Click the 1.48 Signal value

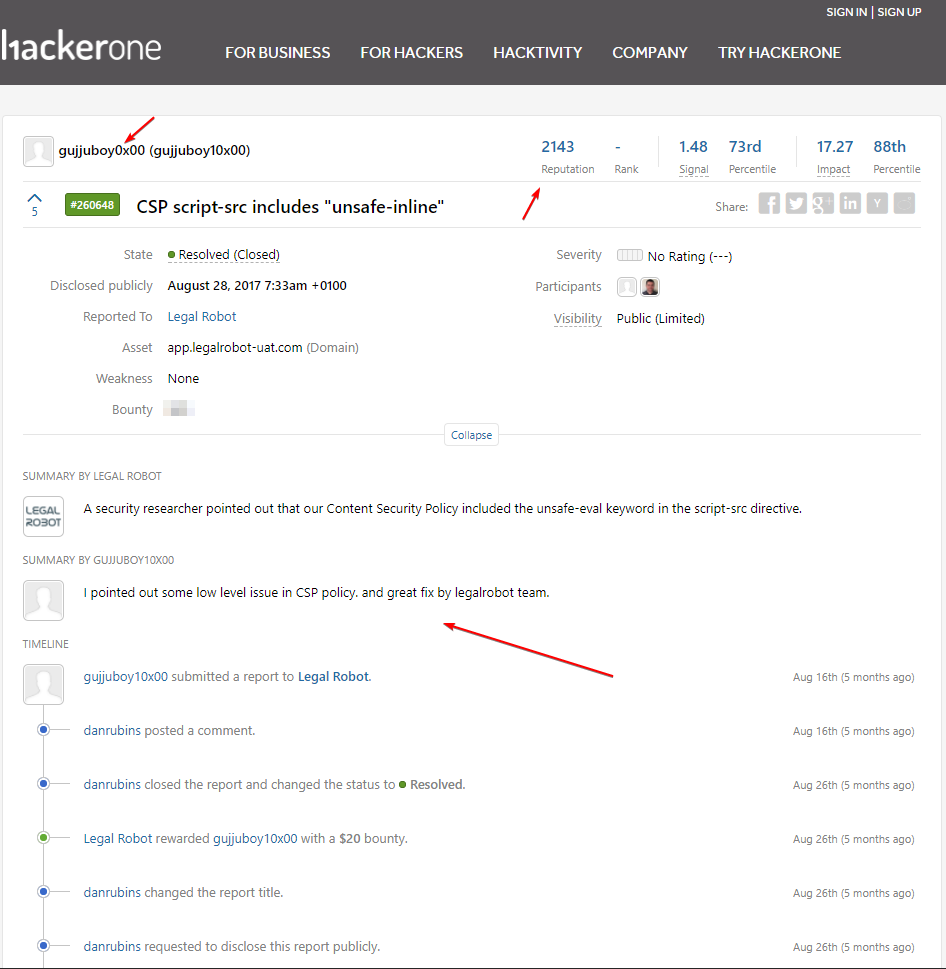(x=693, y=146)
